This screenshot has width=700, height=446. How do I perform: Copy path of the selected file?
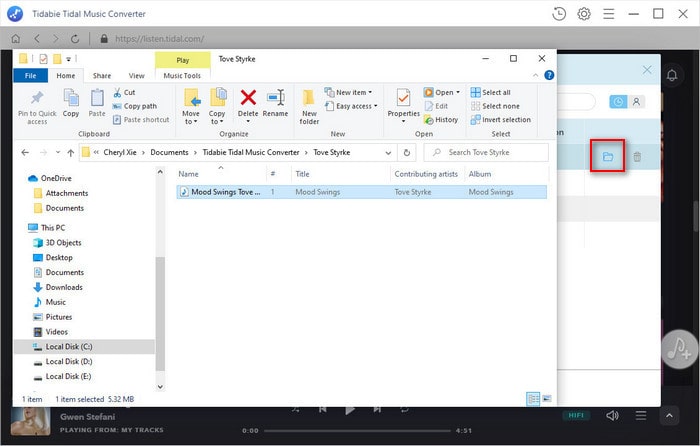pos(135,106)
